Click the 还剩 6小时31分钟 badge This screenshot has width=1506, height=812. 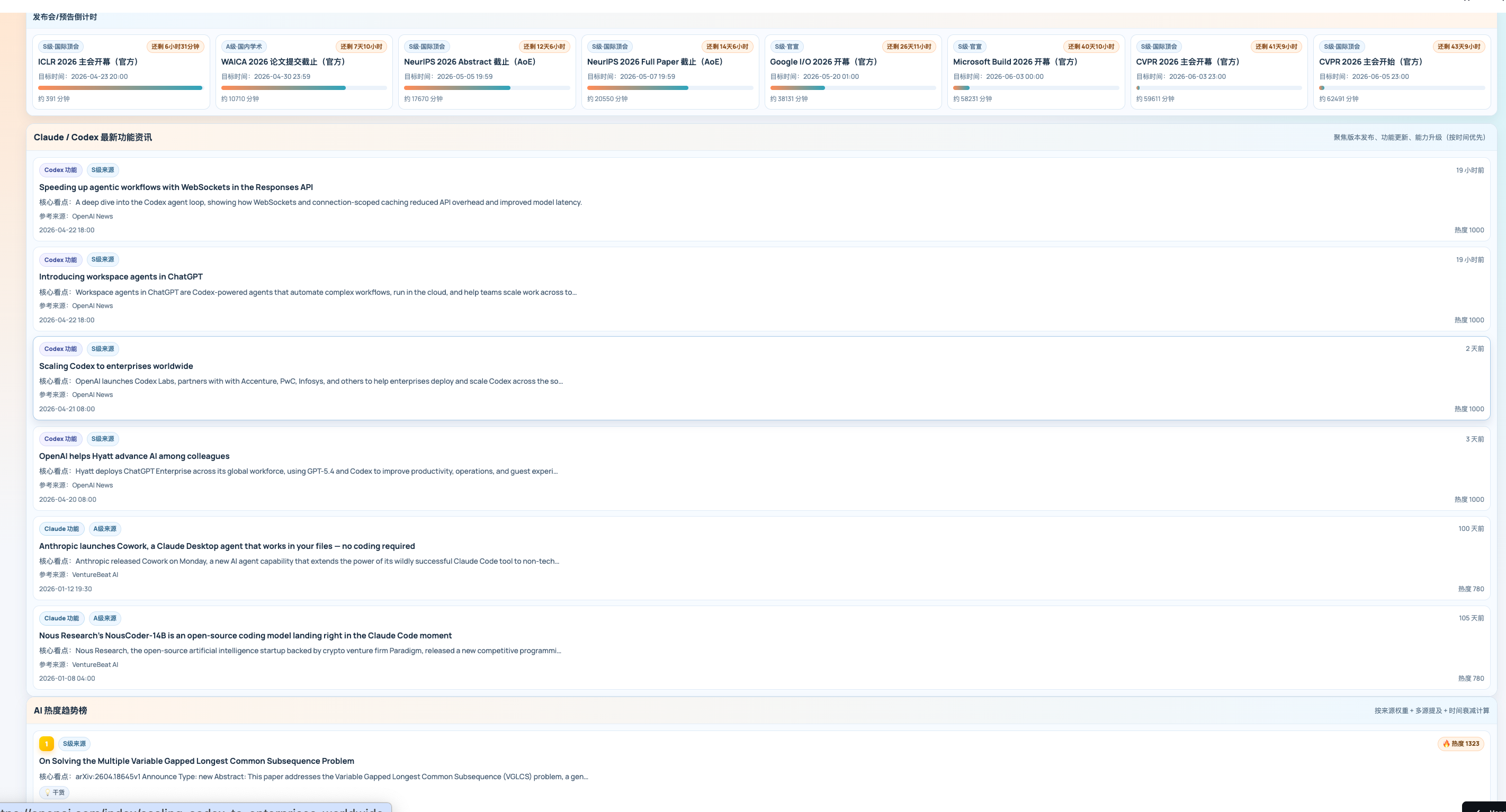[175, 47]
